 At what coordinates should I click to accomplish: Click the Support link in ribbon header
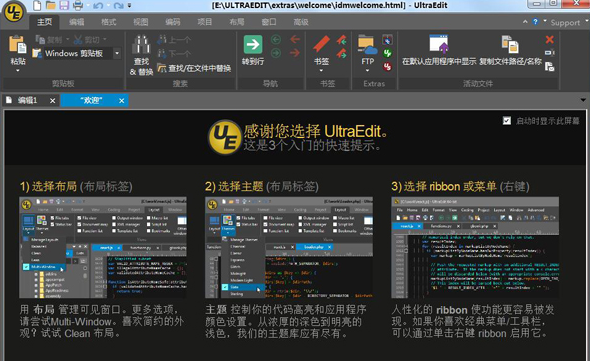pyautogui.click(x=565, y=23)
